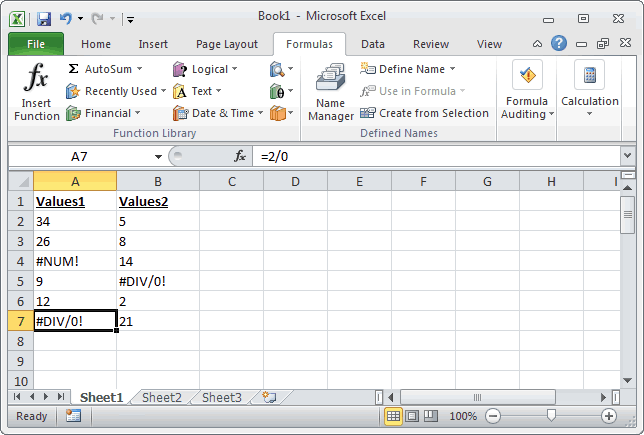The image size is (644, 435).
Task: Open Recently Used functions list
Action: pos(116,91)
